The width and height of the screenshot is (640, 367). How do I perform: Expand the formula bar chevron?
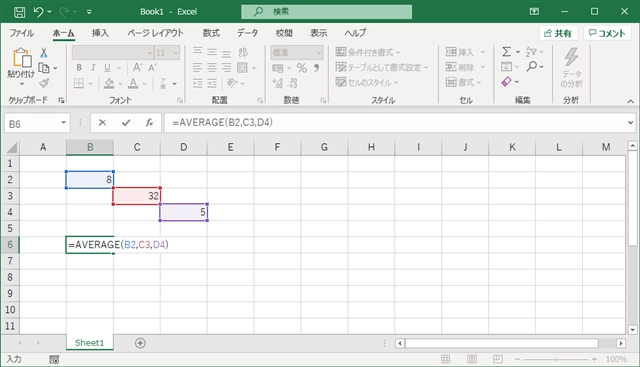631,122
